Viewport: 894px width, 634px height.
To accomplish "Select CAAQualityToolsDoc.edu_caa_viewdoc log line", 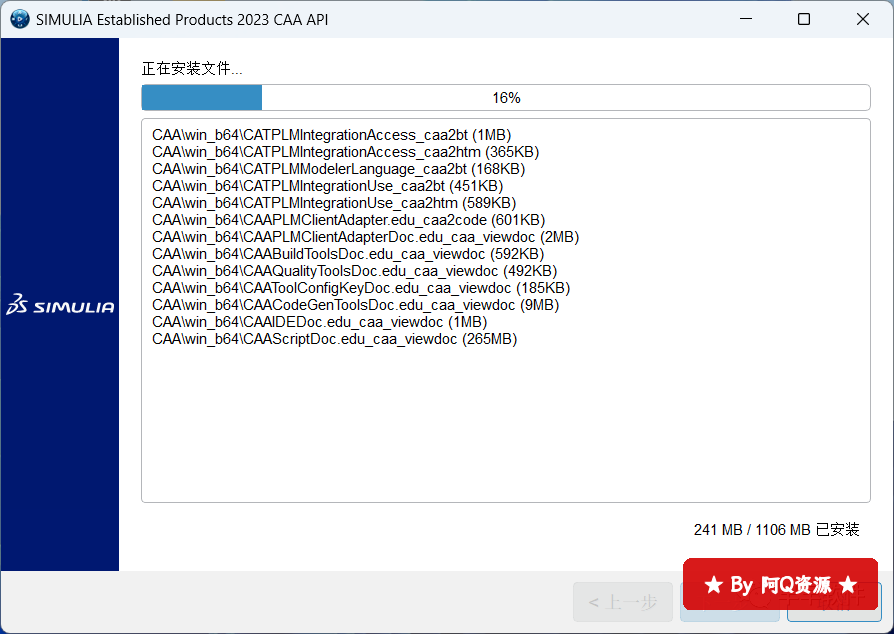I will (354, 271).
